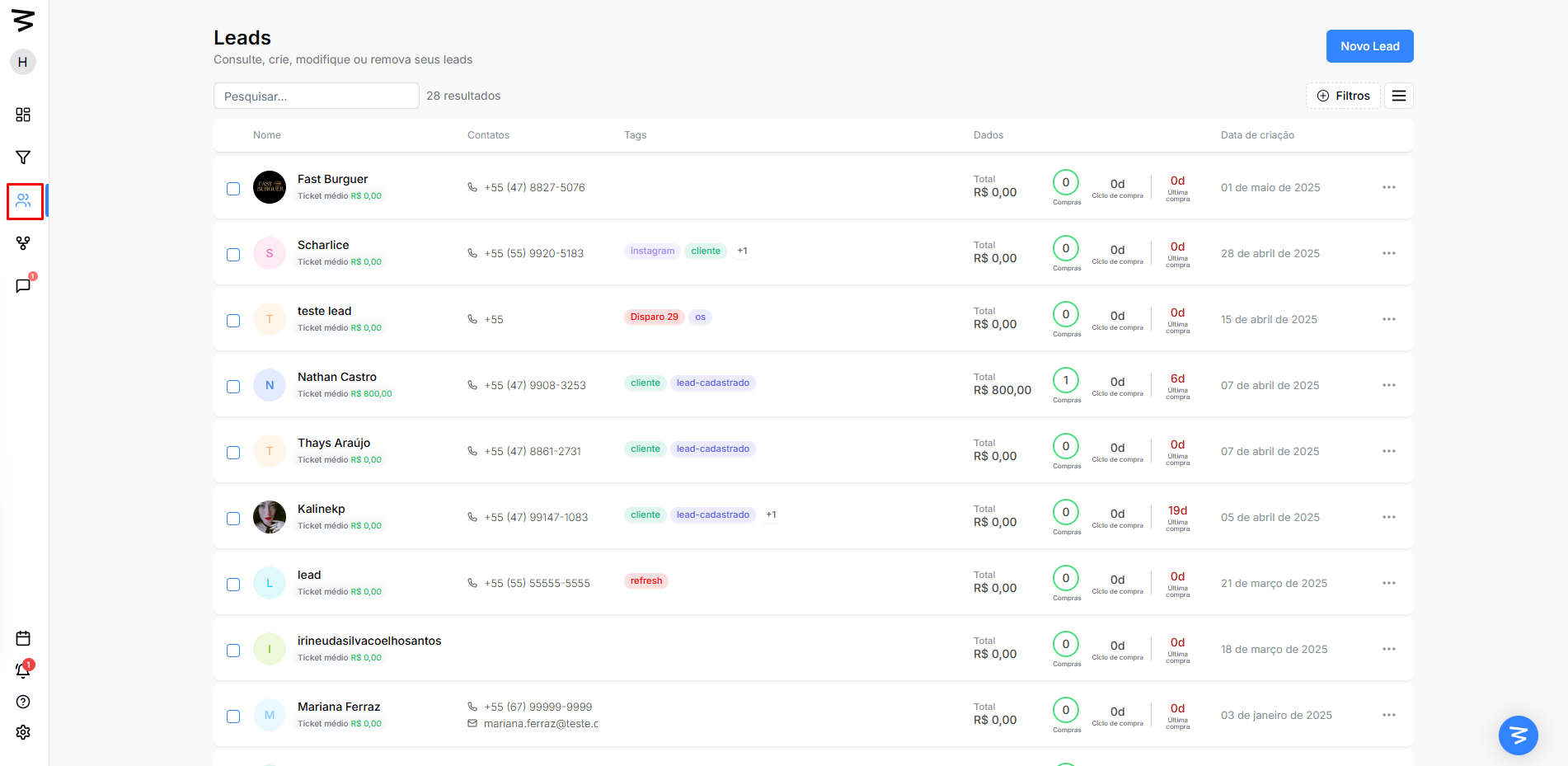The width and height of the screenshot is (1568, 766).
Task: Open the dashboard grid icon in sidebar
Action: coord(23,115)
